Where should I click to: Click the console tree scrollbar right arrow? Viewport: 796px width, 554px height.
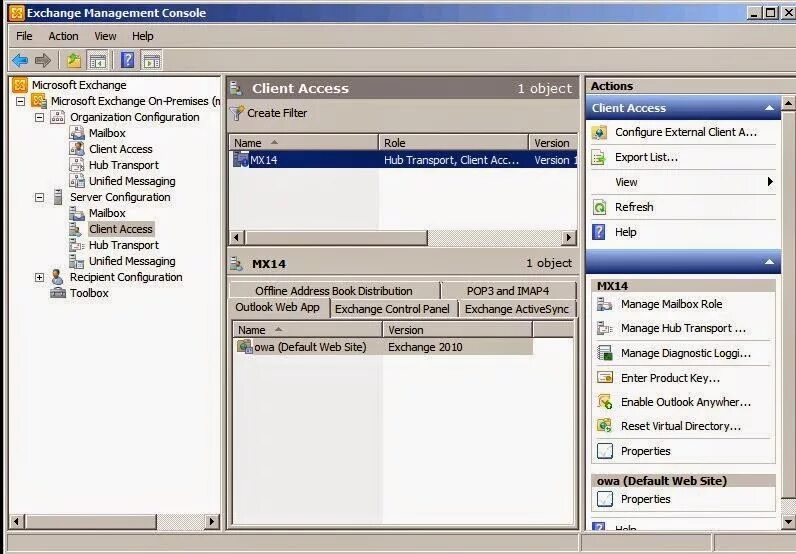pyautogui.click(x=211, y=521)
